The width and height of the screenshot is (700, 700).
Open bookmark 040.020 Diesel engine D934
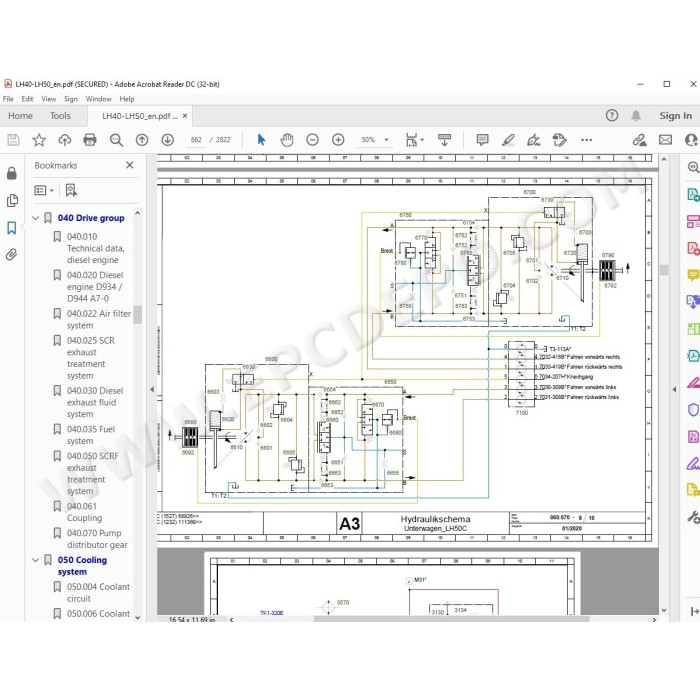pos(95,287)
